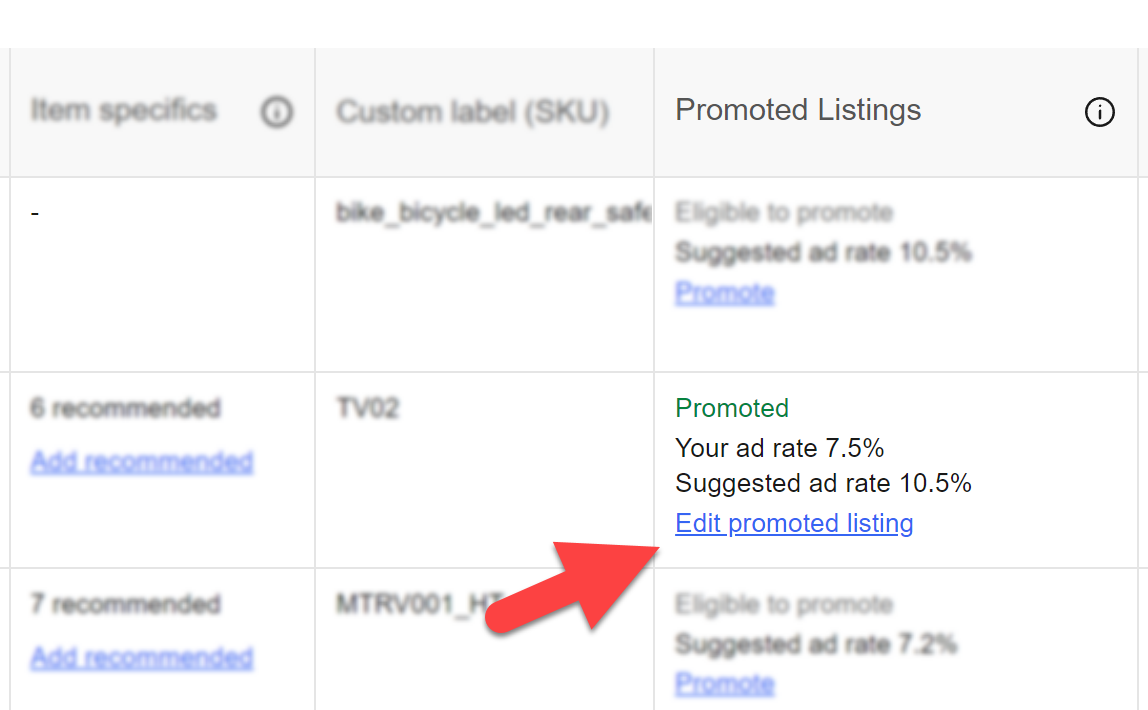Click the green Promoted status text

click(732, 408)
